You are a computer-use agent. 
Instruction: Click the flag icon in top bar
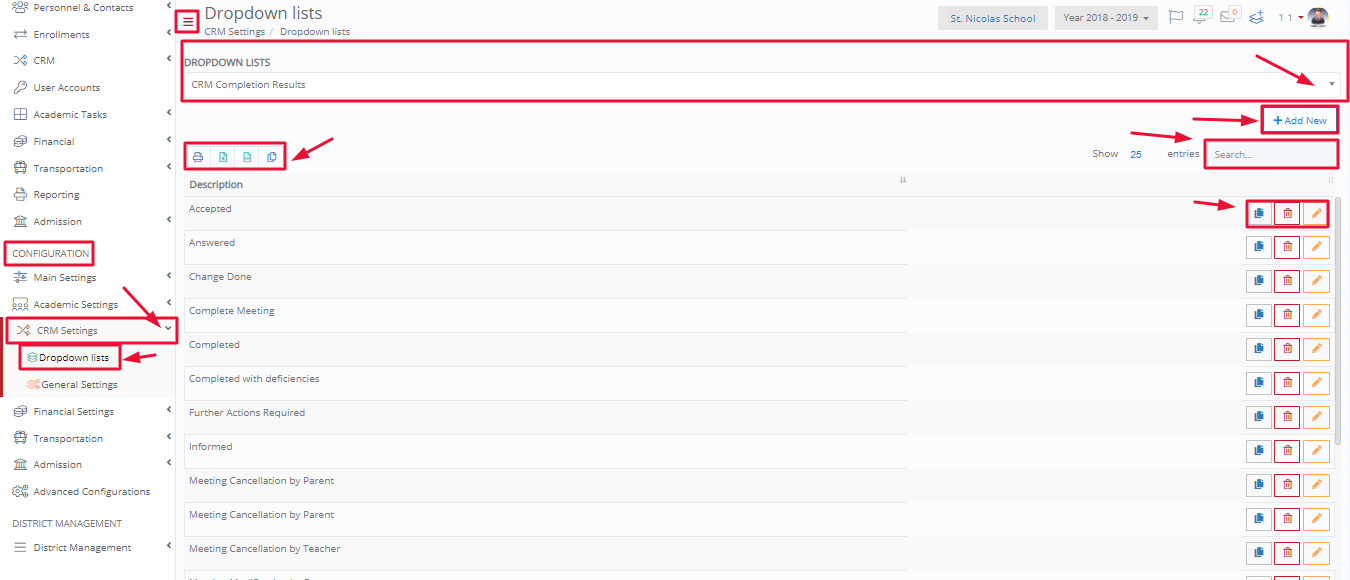point(1176,17)
